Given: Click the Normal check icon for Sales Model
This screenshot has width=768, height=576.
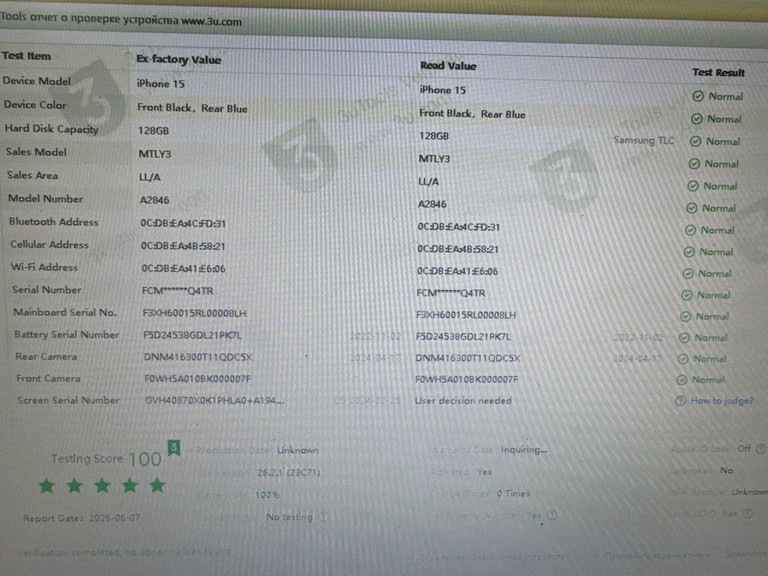Looking at the screenshot, I should (694, 164).
